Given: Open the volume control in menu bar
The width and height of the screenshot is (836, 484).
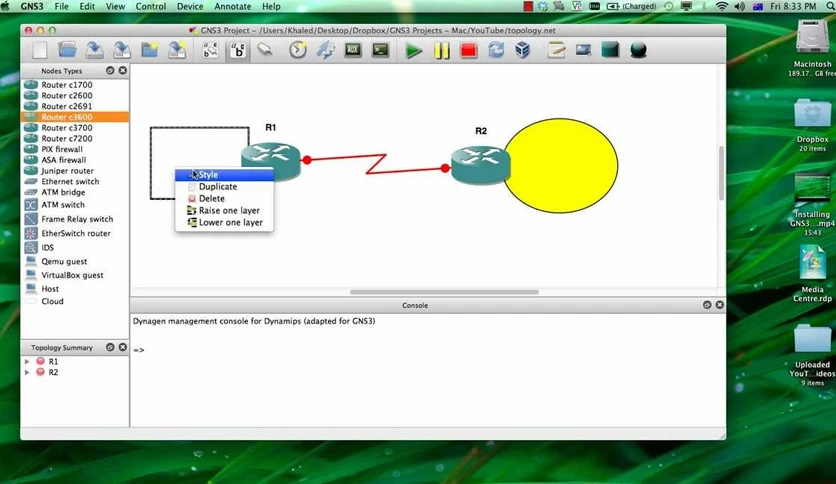Looking at the screenshot, I should [739, 6].
